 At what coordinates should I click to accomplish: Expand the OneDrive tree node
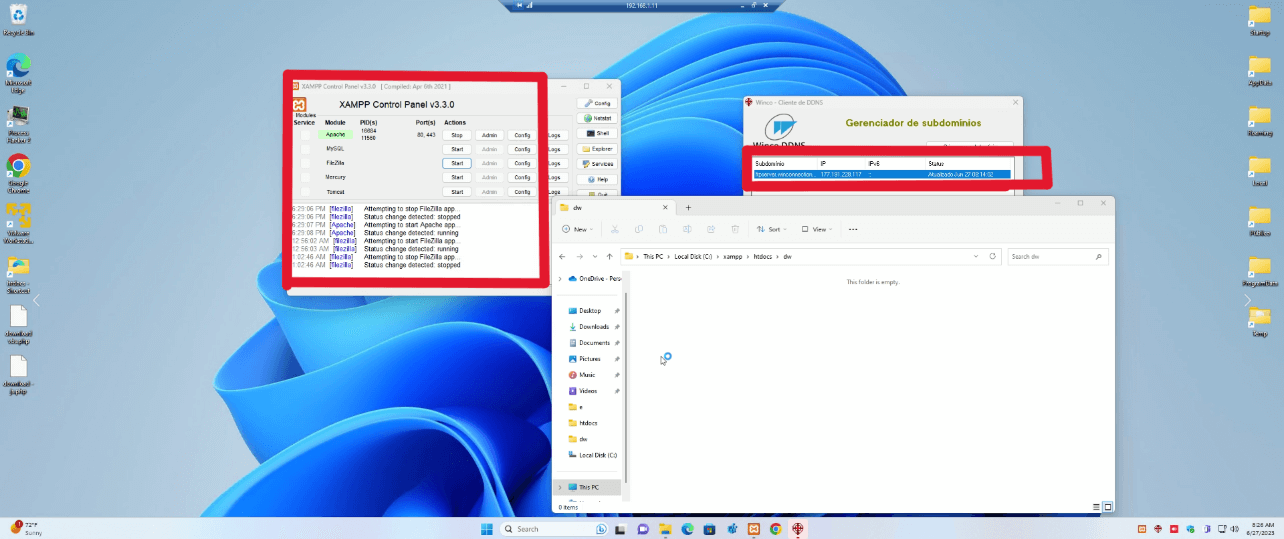tap(560, 279)
